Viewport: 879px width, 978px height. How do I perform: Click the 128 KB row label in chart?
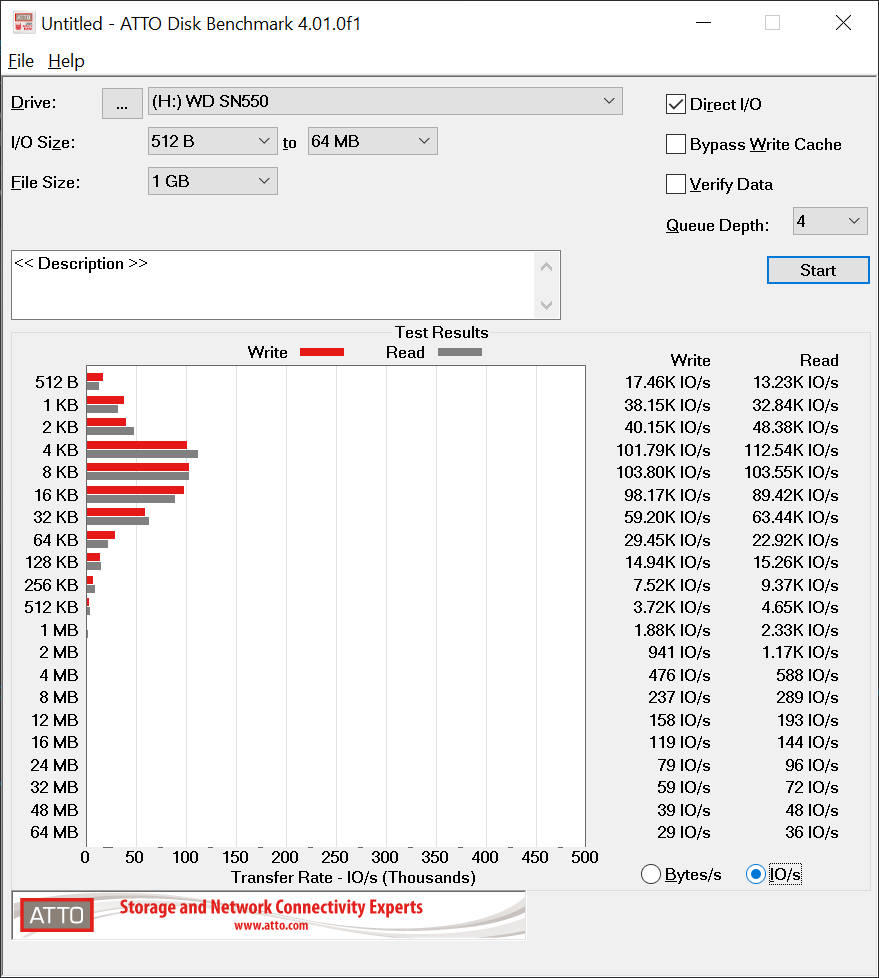click(52, 563)
